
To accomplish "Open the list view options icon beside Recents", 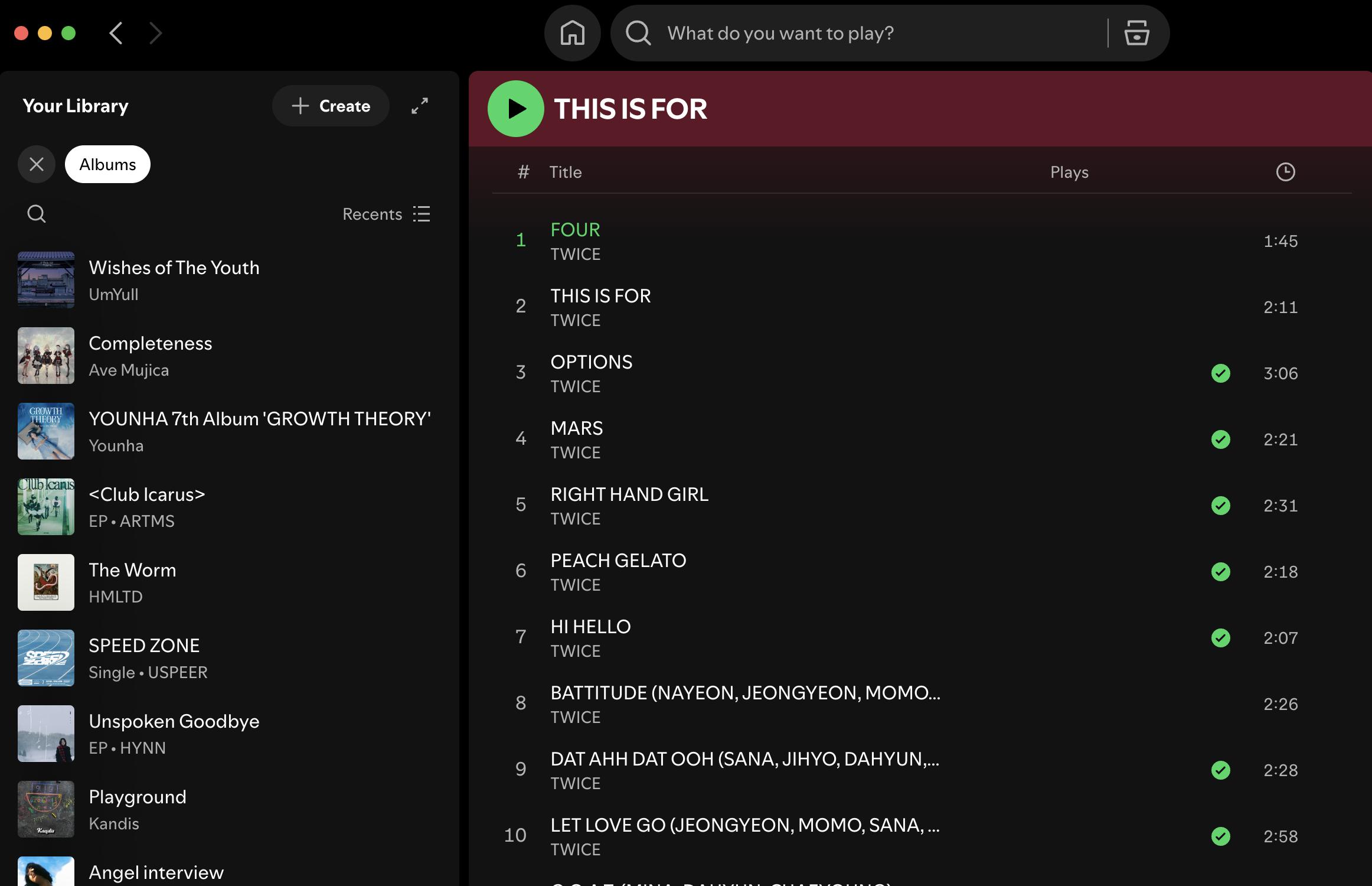I will 422,214.
